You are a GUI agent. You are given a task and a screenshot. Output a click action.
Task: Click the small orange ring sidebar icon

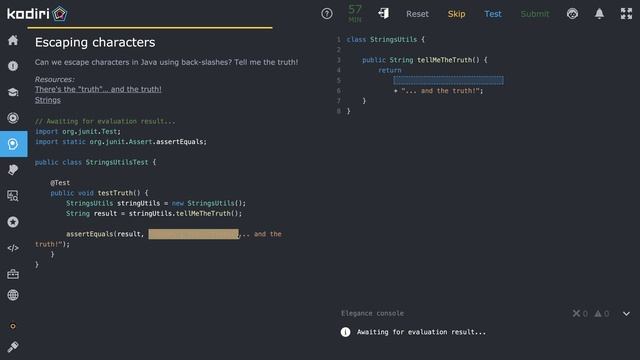coord(13,326)
